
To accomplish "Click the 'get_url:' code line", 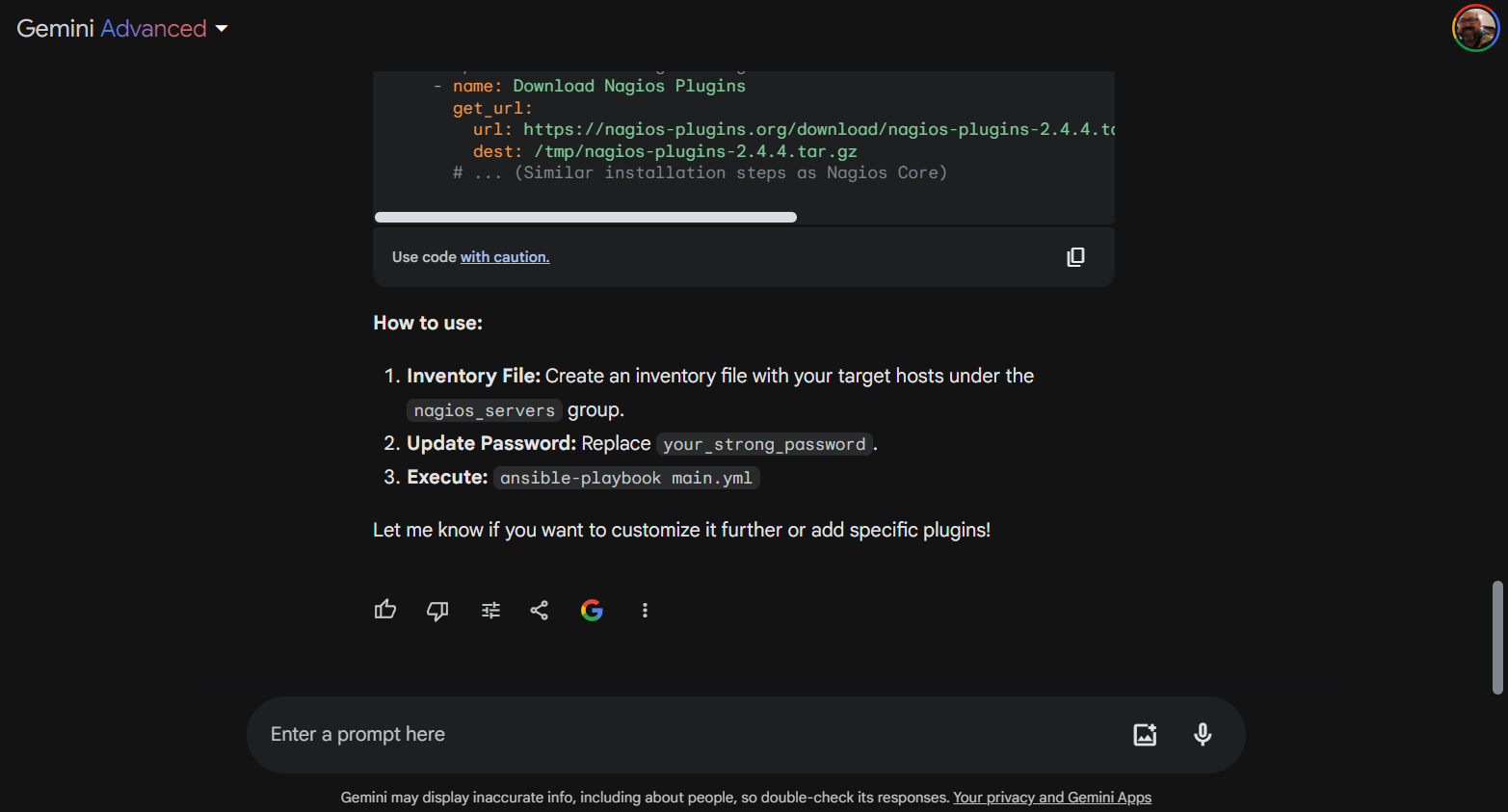I will tap(492, 108).
